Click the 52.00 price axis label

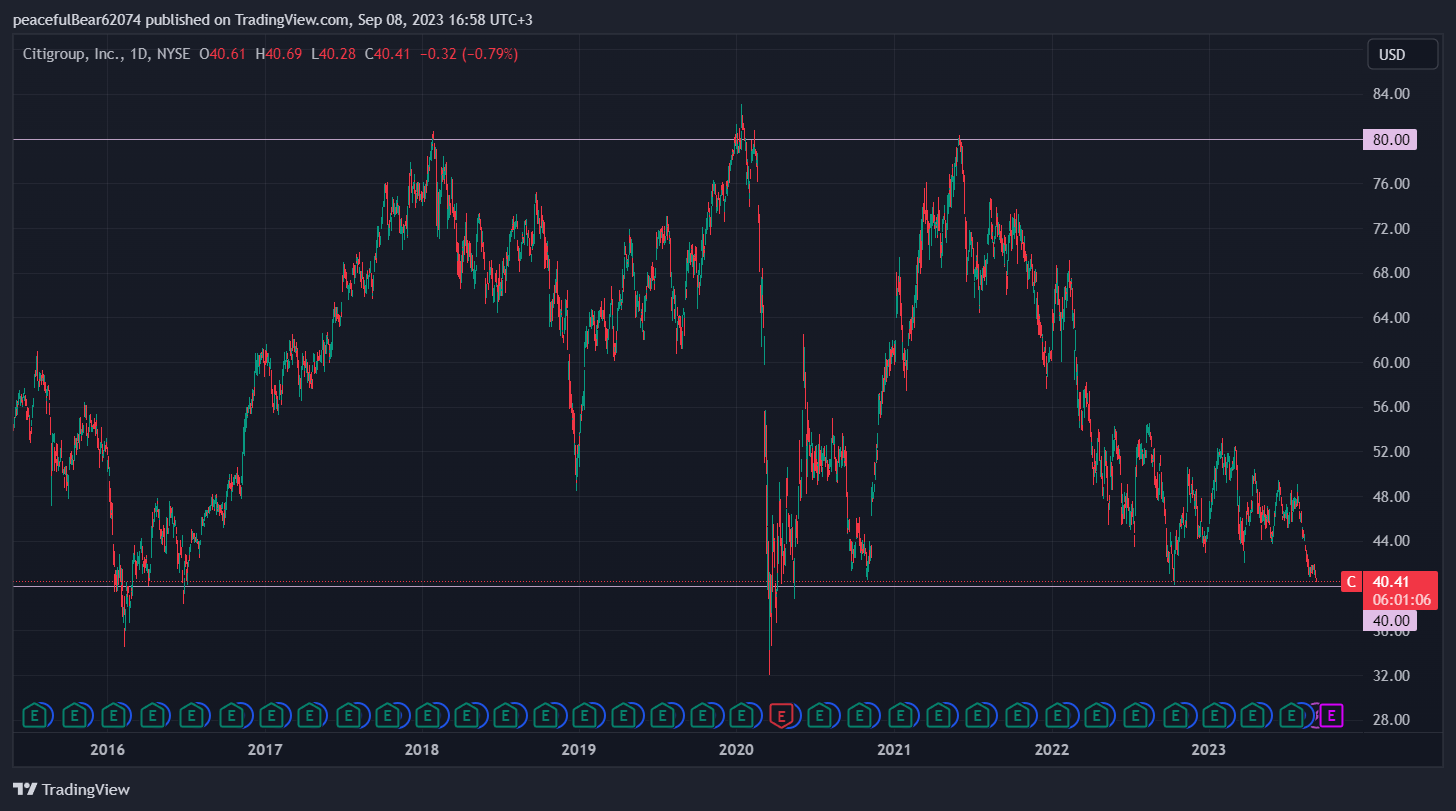pos(1391,452)
